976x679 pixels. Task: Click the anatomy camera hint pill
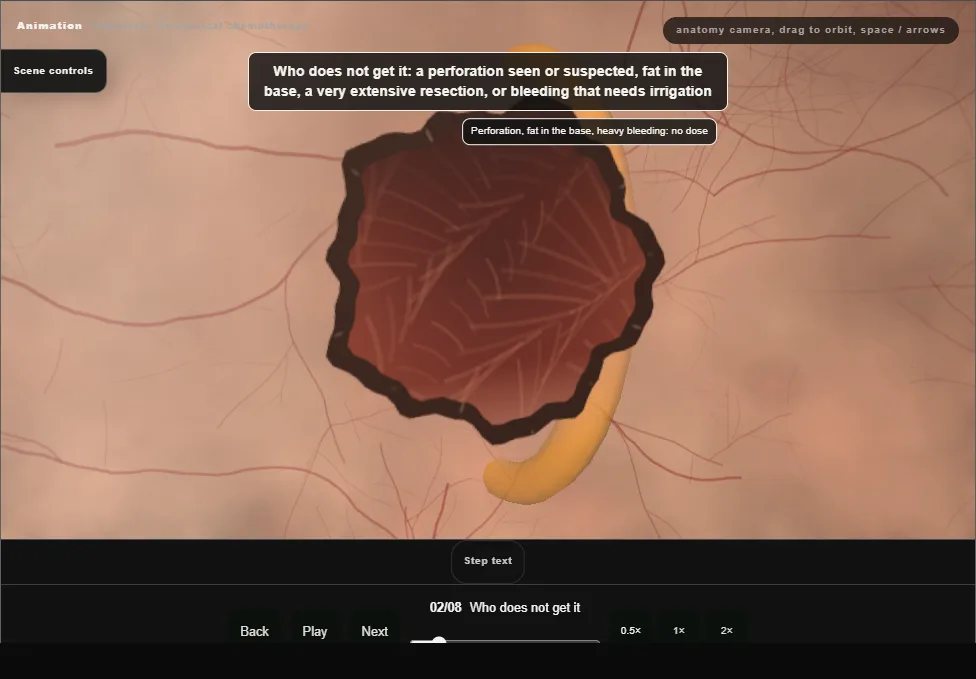pyautogui.click(x=810, y=30)
